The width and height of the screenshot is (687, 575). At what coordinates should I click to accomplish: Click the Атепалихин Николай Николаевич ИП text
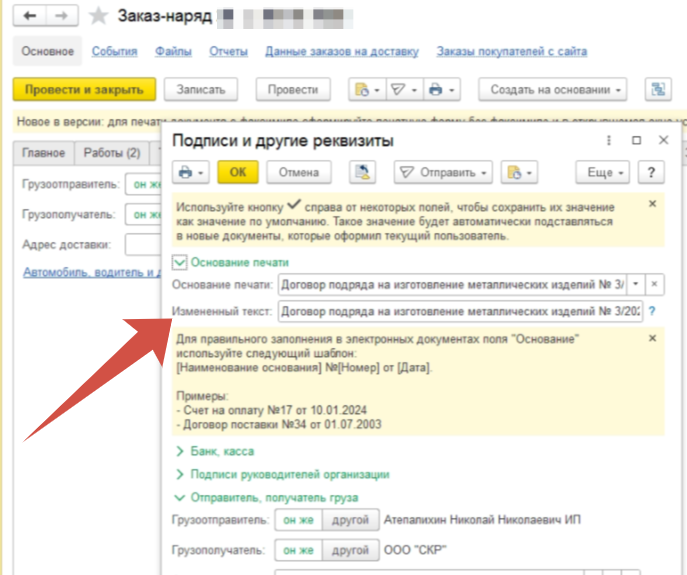point(482,520)
